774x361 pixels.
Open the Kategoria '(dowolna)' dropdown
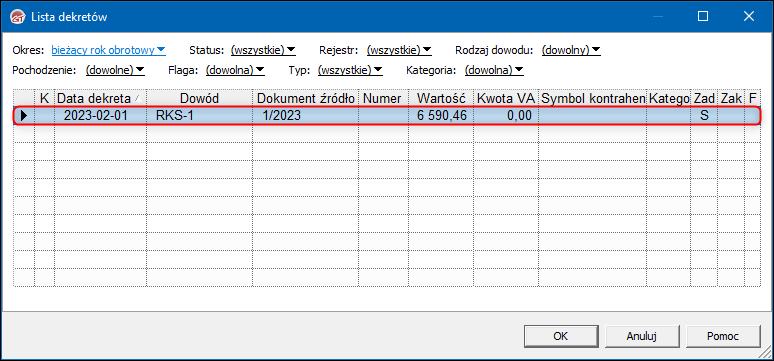coord(494,70)
